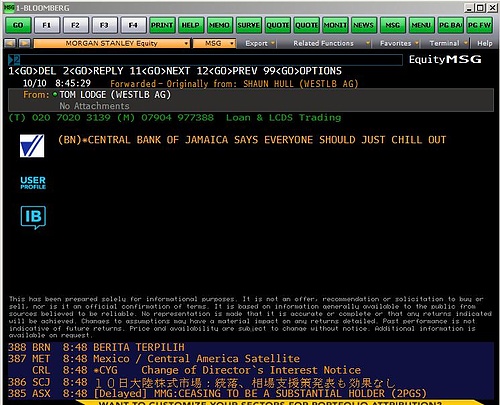Viewport: 500px width, 405px height.
Task: Click the F4 function key button
Action: pos(133,25)
